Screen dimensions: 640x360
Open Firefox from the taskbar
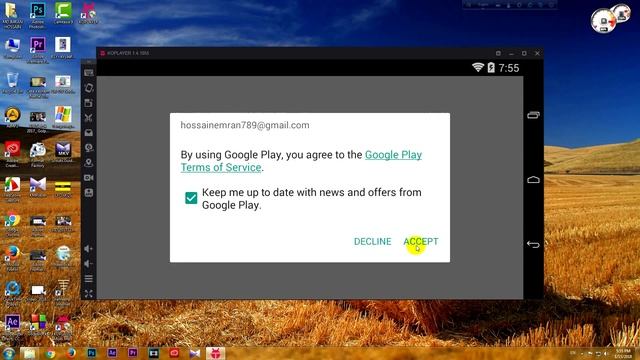[x=71, y=353]
